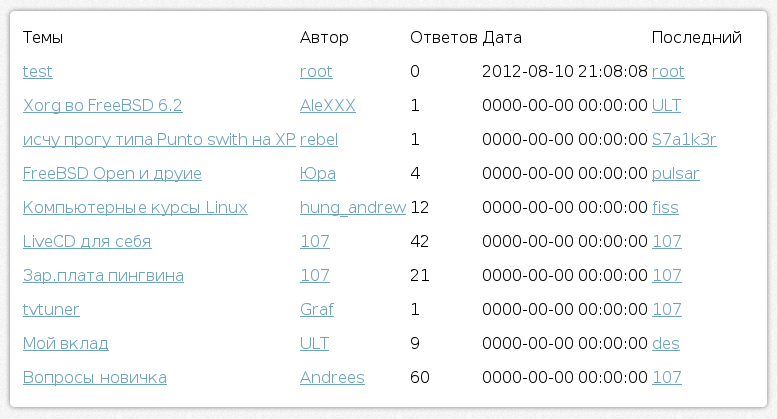
Task: View author hung_andrew profile
Action: point(353,208)
